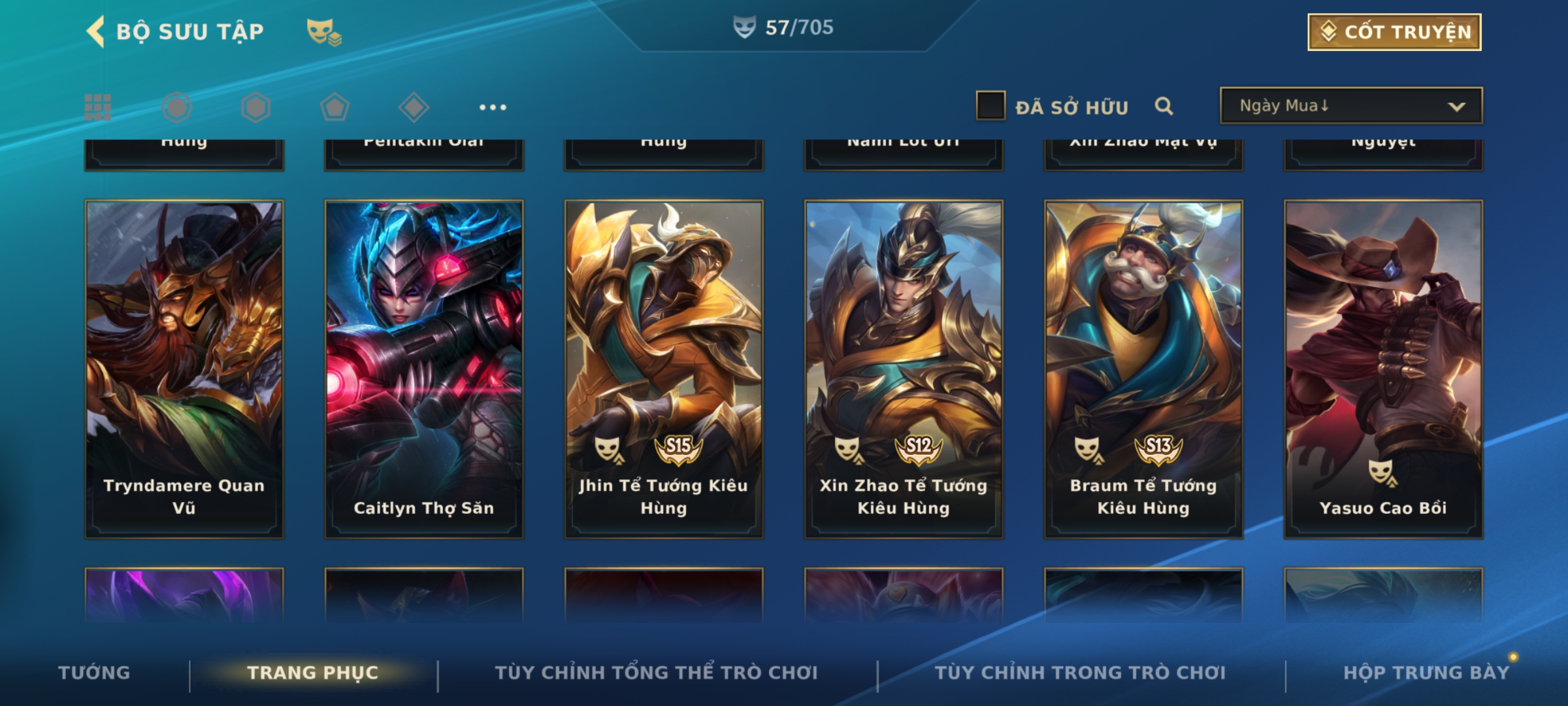Open the Tùy Chỉnh Trong Trò Chơi tab
The image size is (1568, 706).
click(1080, 672)
